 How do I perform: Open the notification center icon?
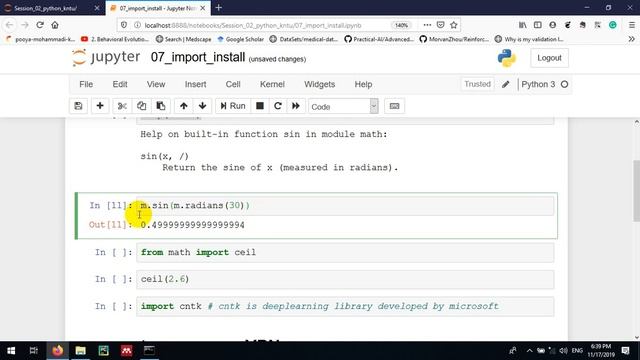point(625,351)
